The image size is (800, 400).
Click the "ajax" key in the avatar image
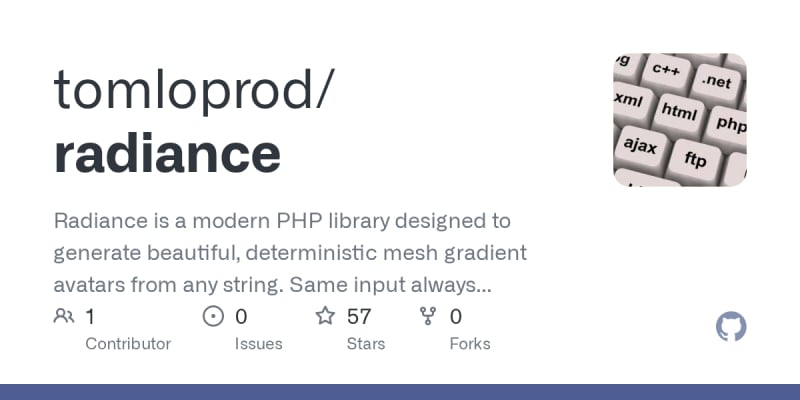pyautogui.click(x=641, y=146)
